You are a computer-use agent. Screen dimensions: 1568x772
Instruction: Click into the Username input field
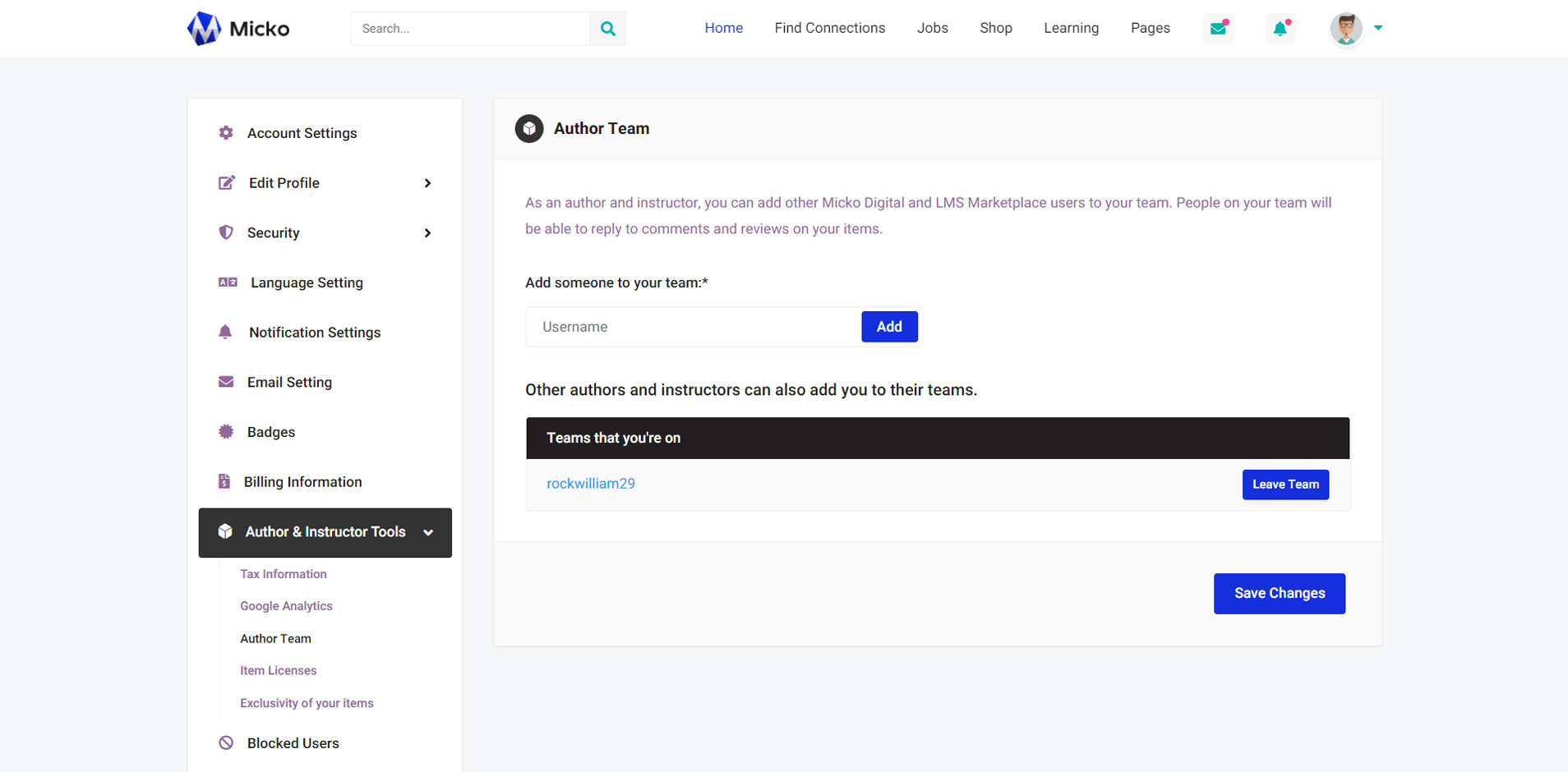(693, 327)
